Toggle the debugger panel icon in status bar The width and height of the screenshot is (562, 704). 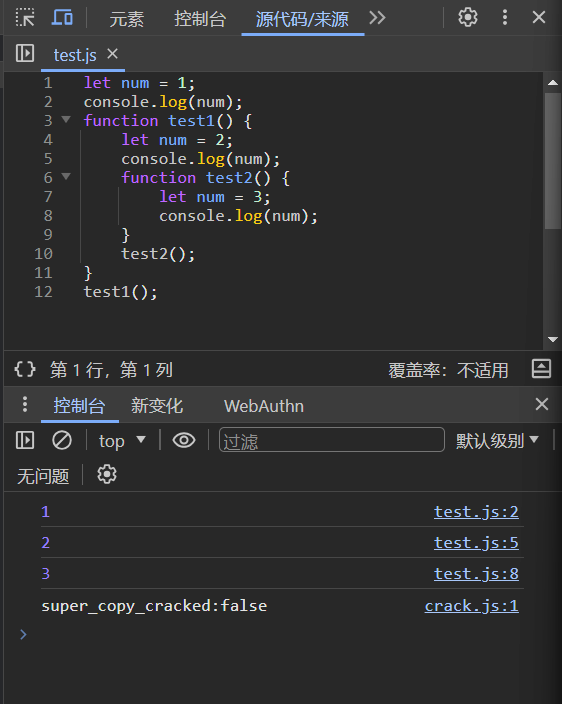541,369
